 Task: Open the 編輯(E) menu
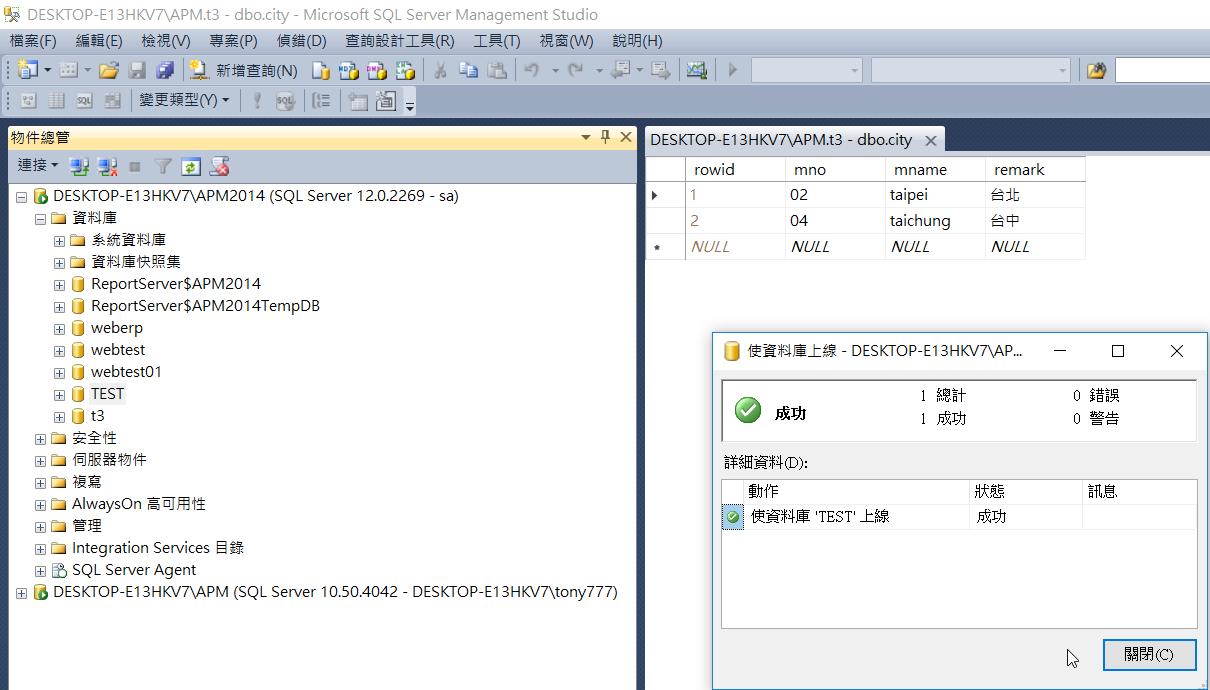click(99, 41)
